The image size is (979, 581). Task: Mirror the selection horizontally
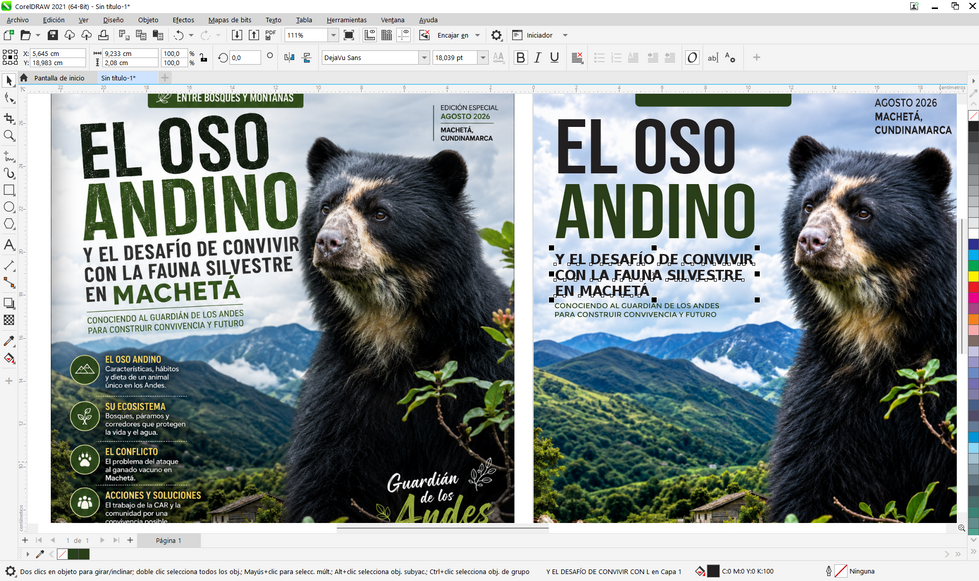click(x=289, y=57)
